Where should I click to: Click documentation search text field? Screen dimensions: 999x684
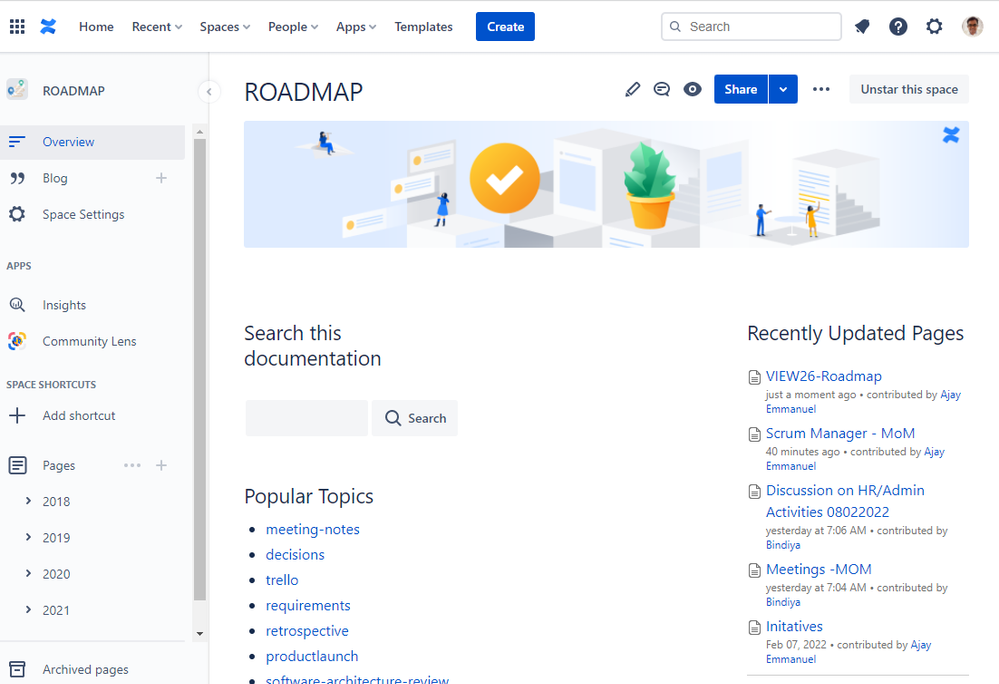[306, 418]
